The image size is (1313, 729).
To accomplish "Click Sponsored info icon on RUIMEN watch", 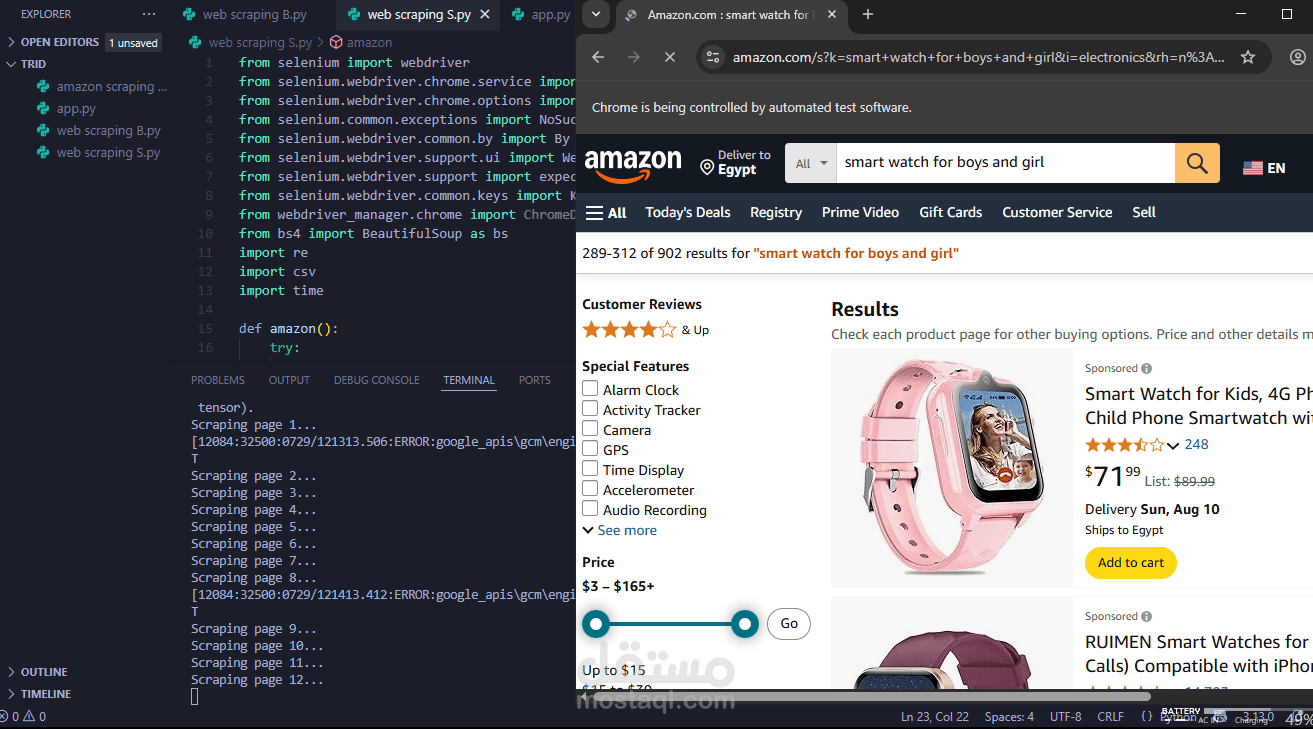I will coord(1146,616).
